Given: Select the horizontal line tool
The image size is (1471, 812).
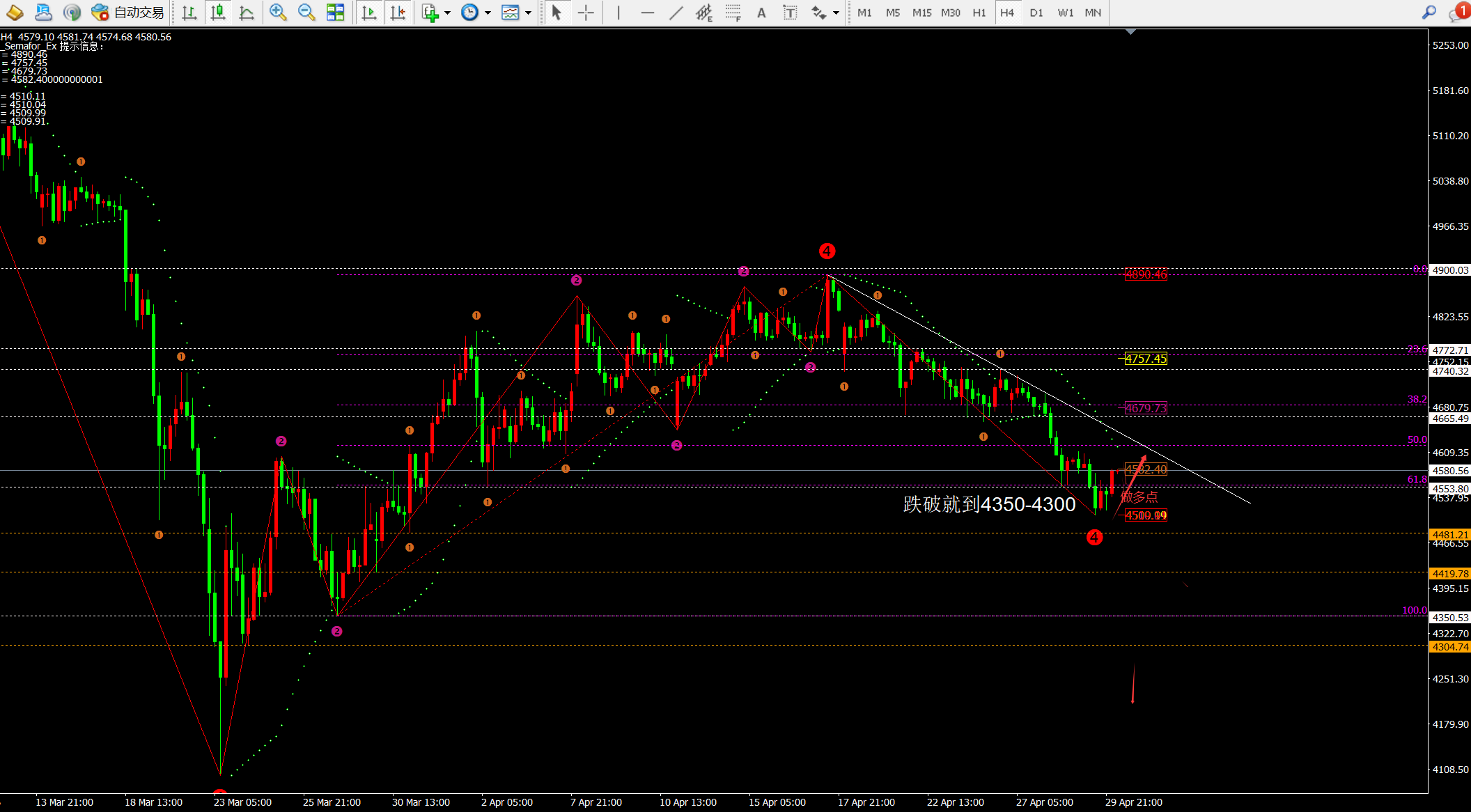Looking at the screenshot, I should pyautogui.click(x=647, y=13).
